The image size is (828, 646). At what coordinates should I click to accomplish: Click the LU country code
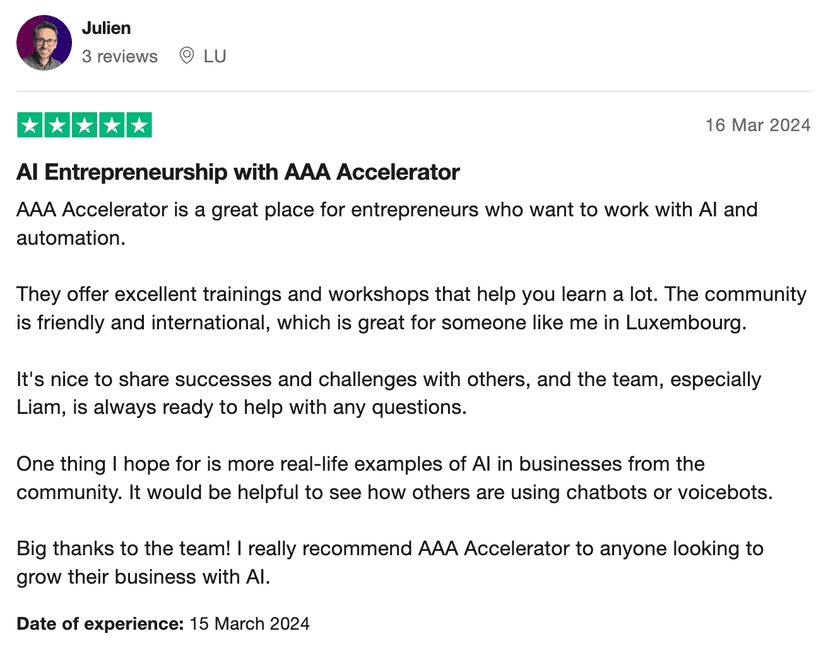click(215, 57)
